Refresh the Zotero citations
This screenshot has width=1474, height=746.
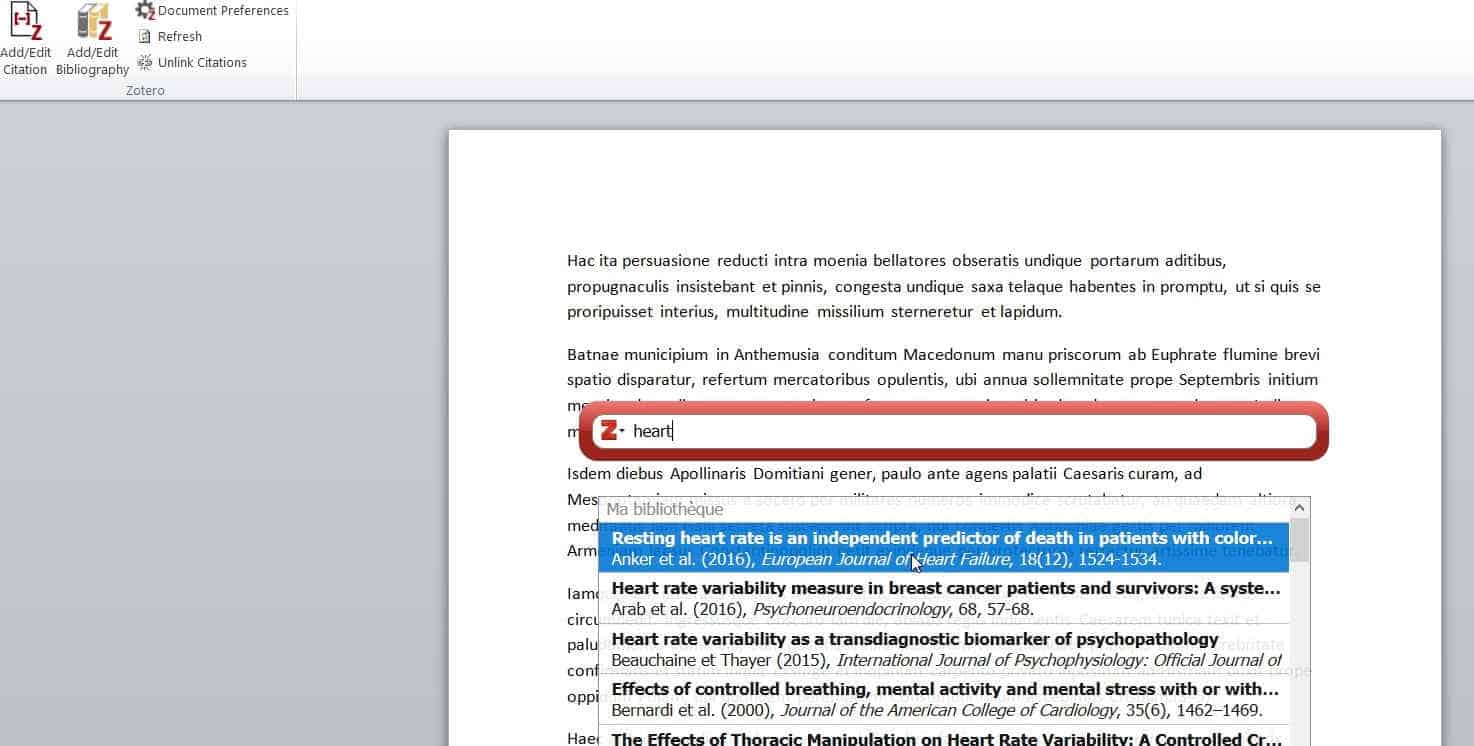pos(169,36)
